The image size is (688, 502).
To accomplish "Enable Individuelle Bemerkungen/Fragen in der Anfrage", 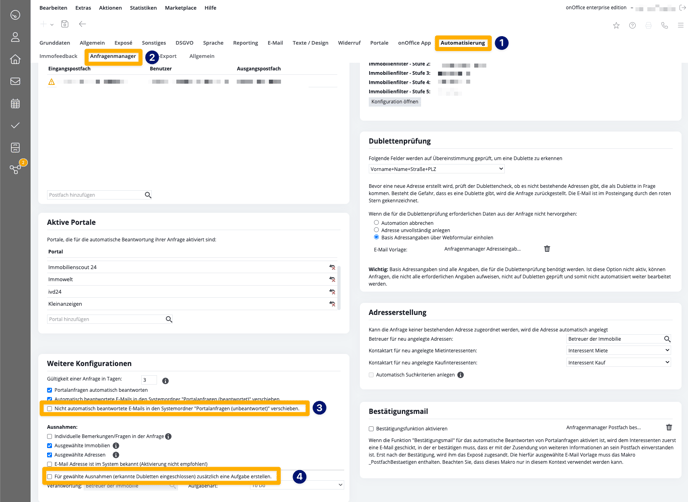I will [x=50, y=436].
